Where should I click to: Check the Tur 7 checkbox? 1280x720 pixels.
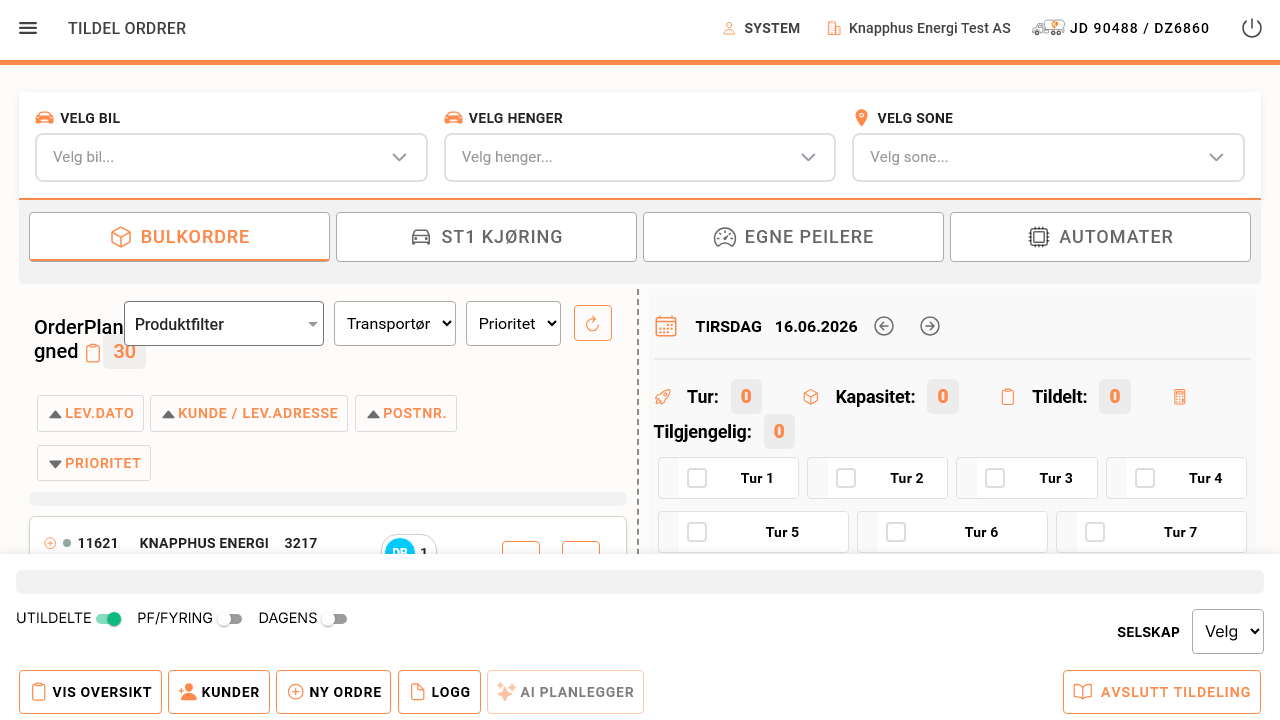[1095, 532]
